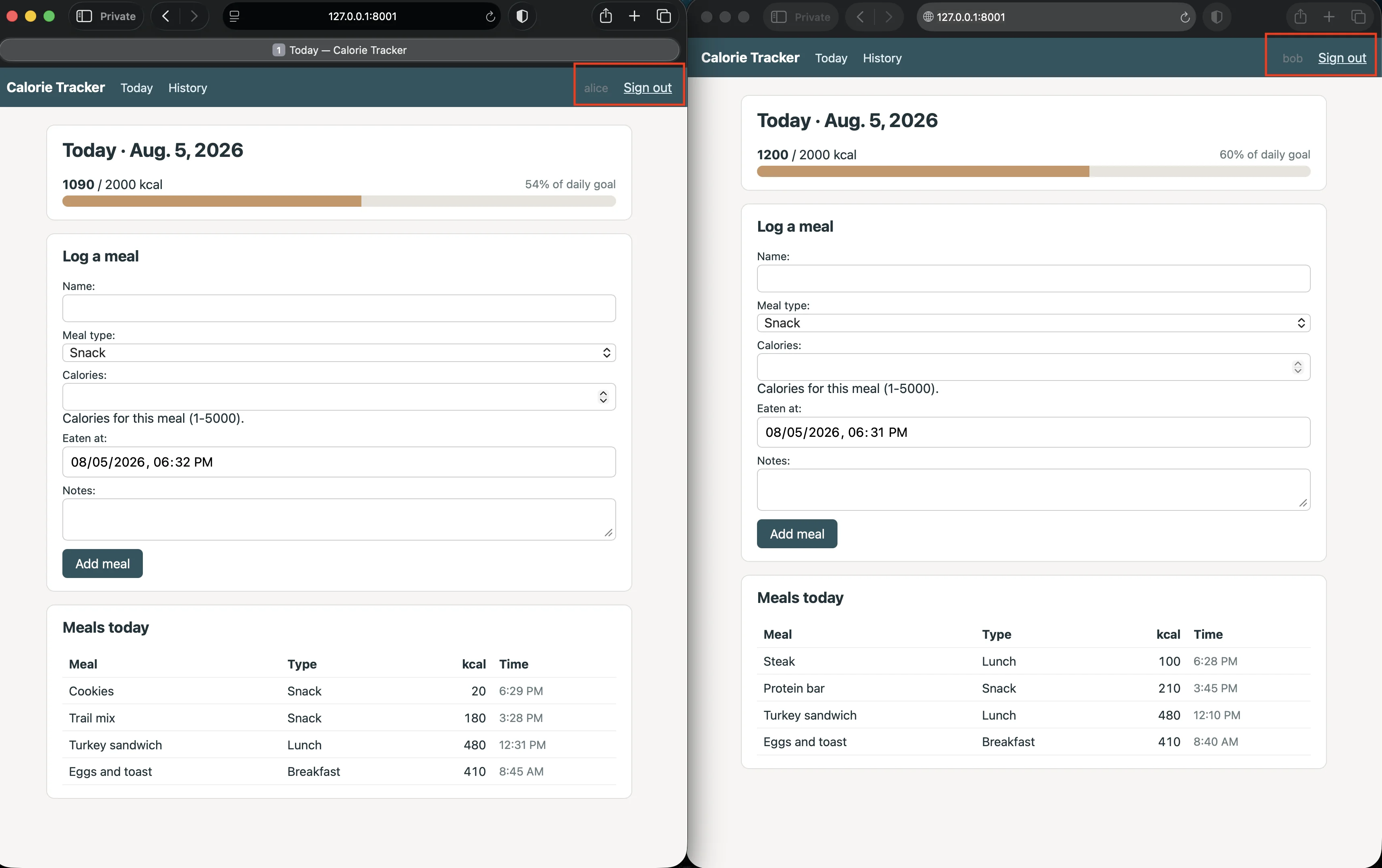Image resolution: width=1382 pixels, height=868 pixels.
Task: Select the 'Today — Calorie Tracker' tab
Action: 339,50
